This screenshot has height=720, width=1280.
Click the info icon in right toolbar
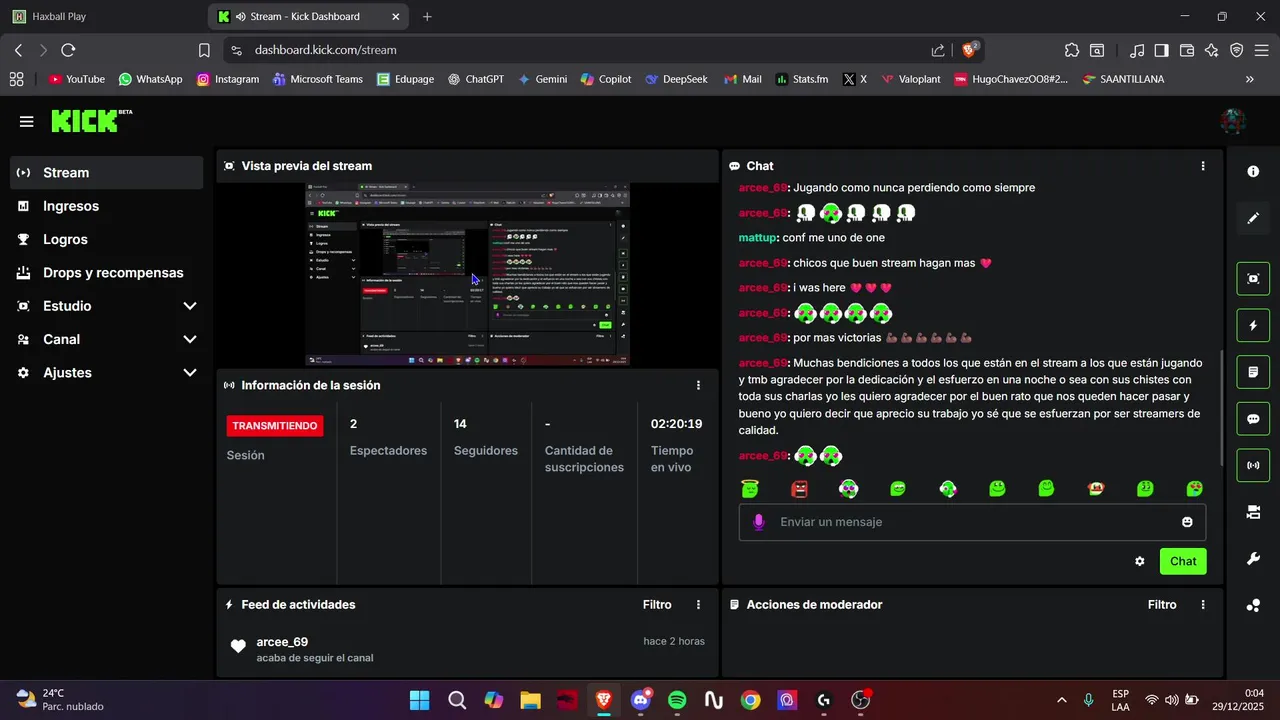tap(1253, 172)
